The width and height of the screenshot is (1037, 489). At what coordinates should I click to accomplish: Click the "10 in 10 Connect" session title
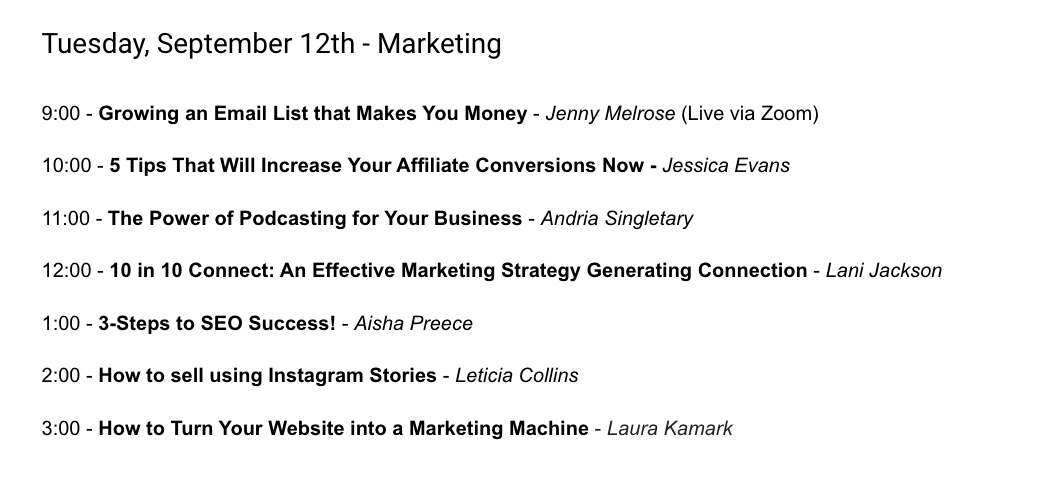[x=458, y=271]
